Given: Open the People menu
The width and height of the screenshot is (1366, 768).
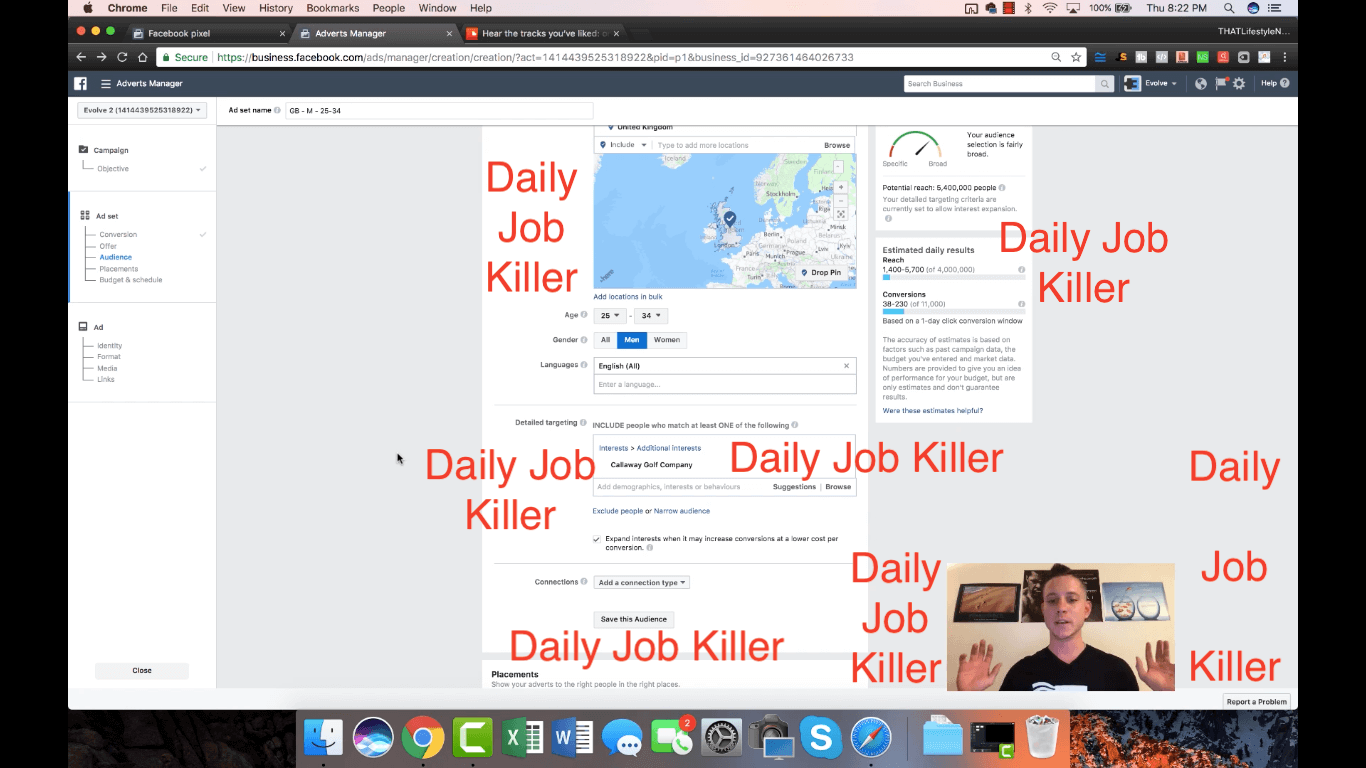Looking at the screenshot, I should [389, 8].
